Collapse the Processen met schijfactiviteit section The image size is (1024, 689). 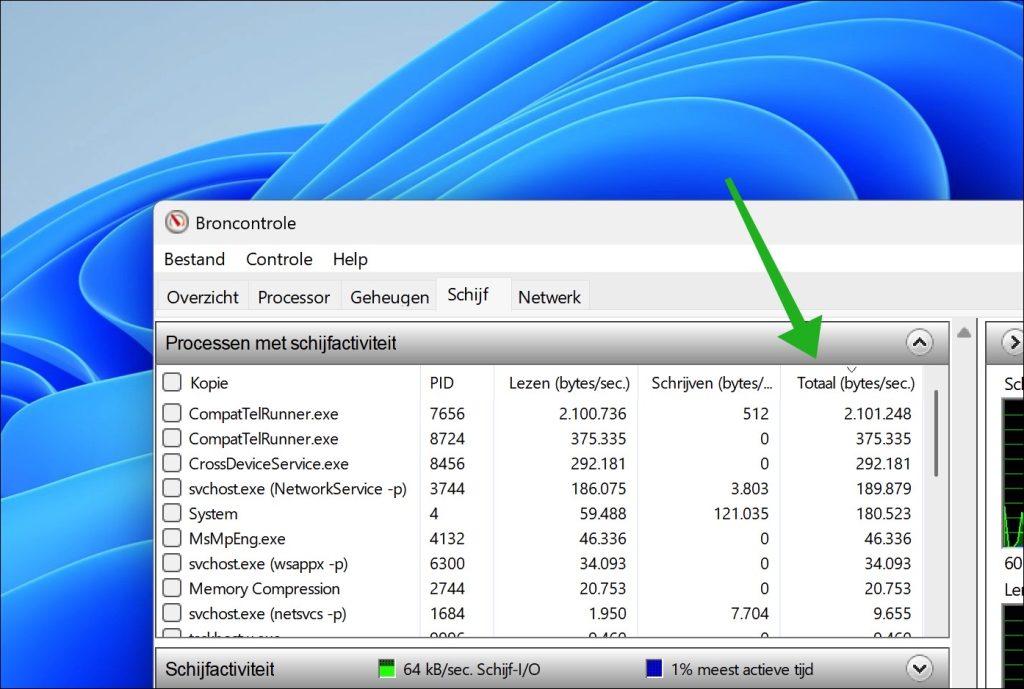coord(918,343)
